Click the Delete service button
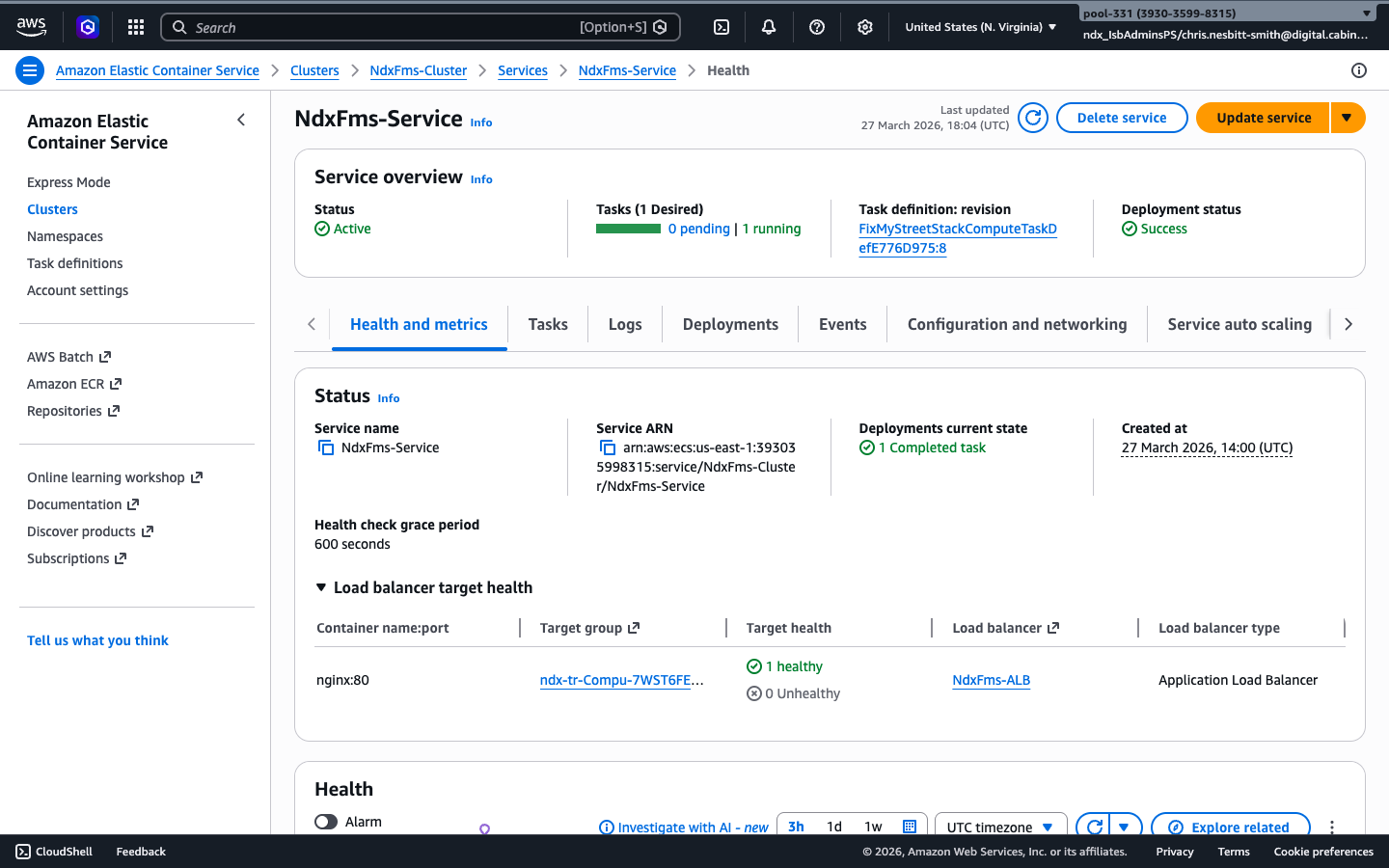Viewport: 1389px width, 868px height. click(1122, 117)
